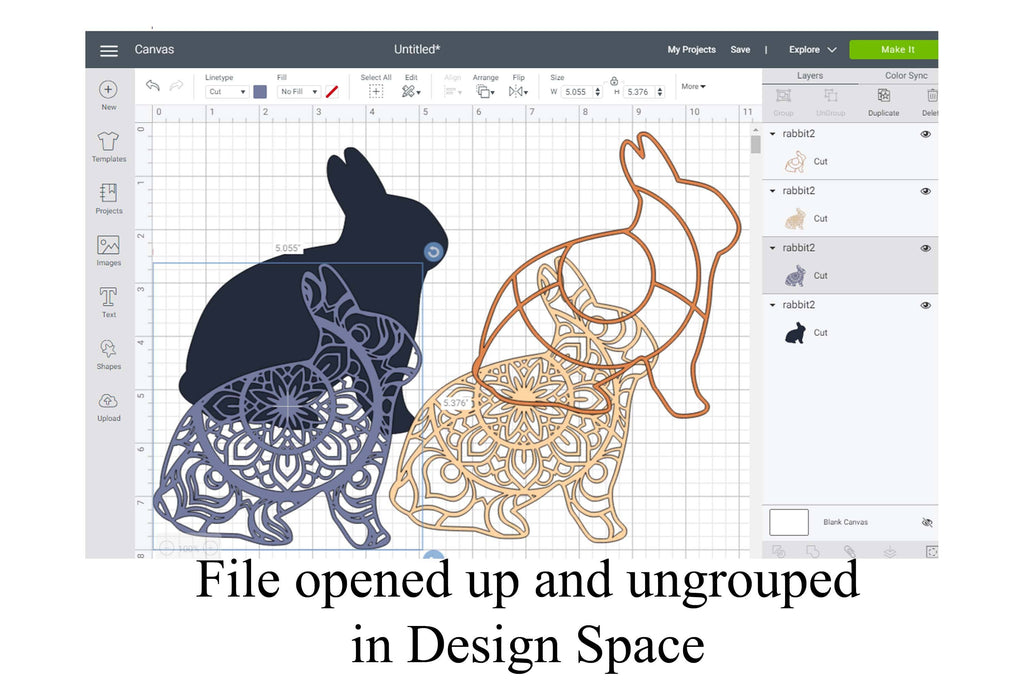Image resolution: width=1024 pixels, height=683 pixels.
Task: Switch to the Color Sync tab
Action: (906, 76)
